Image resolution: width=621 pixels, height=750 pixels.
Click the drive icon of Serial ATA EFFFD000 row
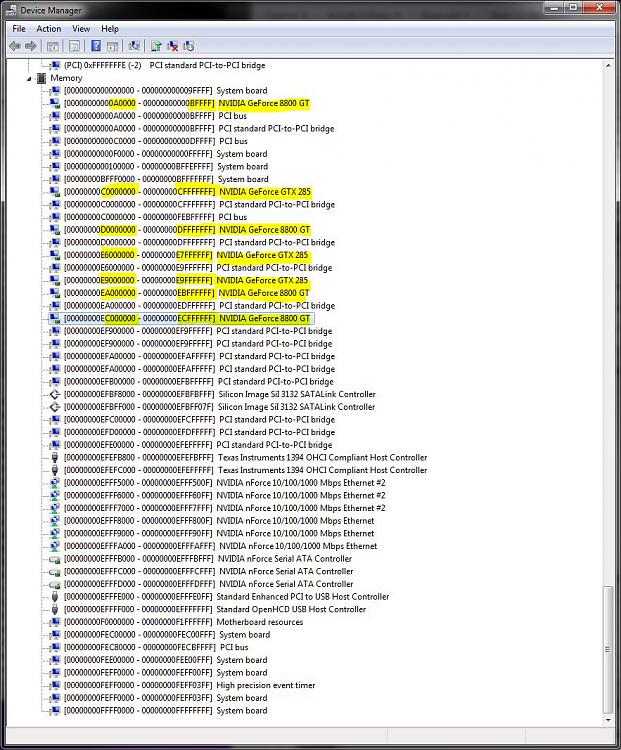[55, 585]
